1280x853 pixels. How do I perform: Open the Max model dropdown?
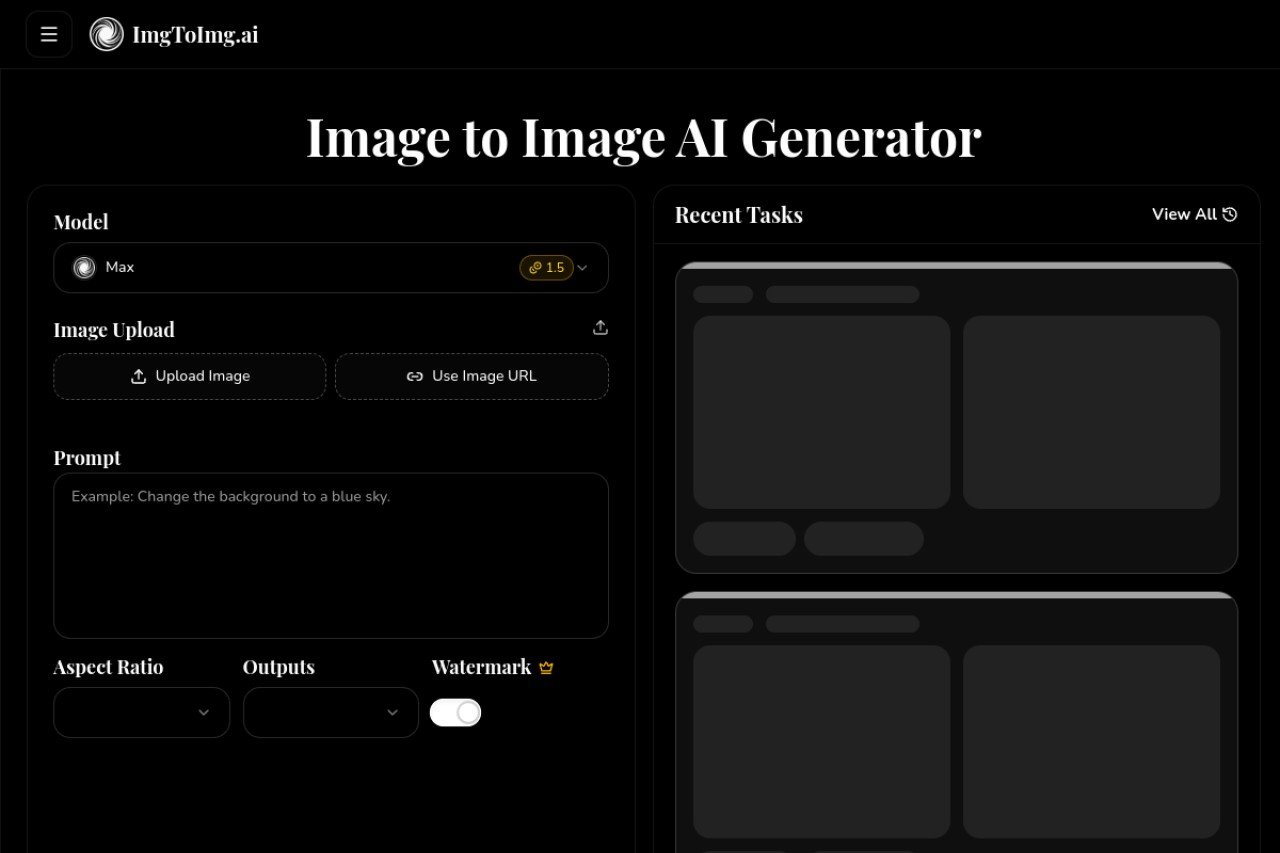click(x=331, y=268)
